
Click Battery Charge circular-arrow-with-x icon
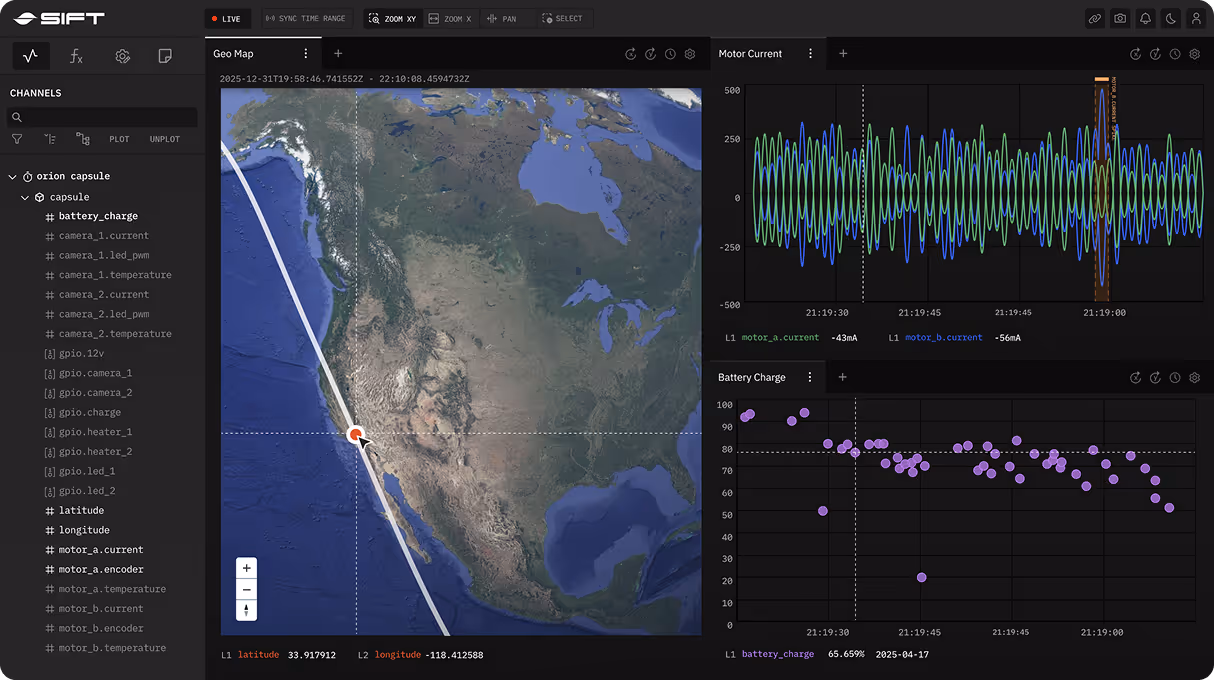click(1135, 378)
